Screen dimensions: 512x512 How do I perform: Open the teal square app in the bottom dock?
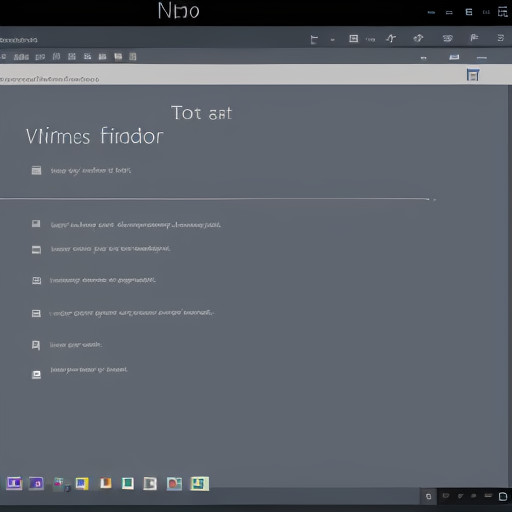128,483
